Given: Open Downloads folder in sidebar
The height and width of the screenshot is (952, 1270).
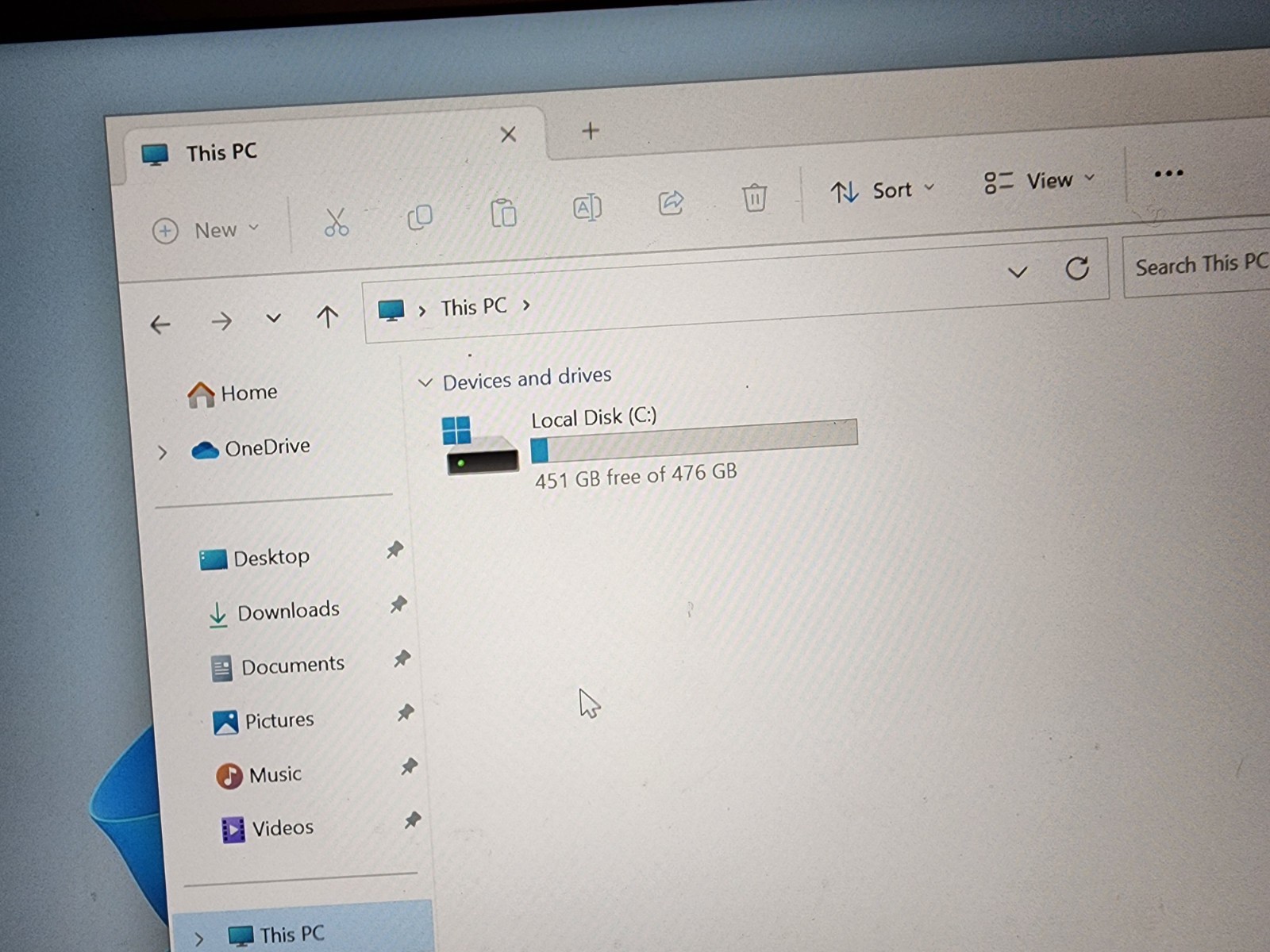Looking at the screenshot, I should 274,612.
